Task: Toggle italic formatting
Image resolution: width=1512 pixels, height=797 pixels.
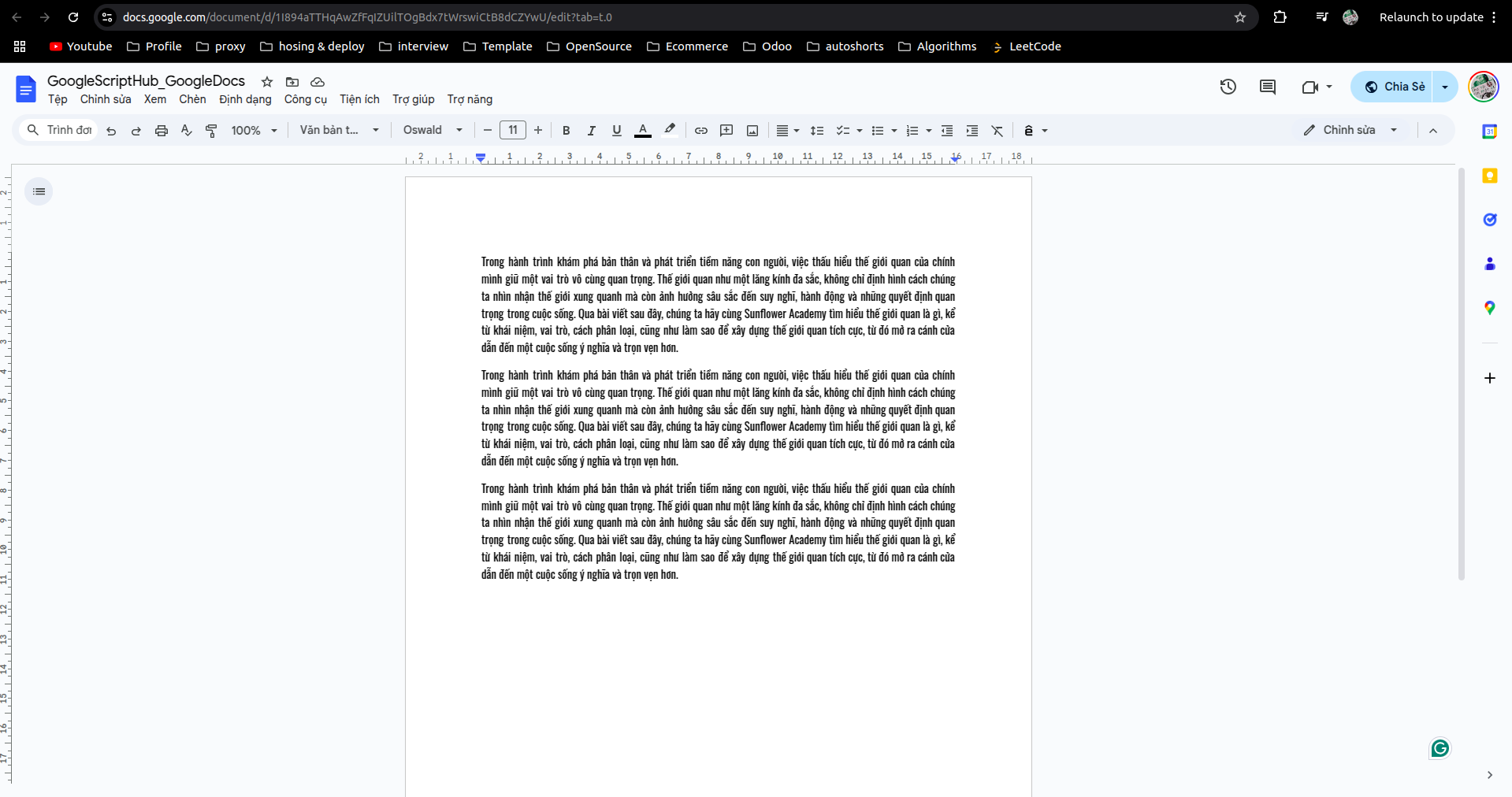Action: pyautogui.click(x=591, y=131)
